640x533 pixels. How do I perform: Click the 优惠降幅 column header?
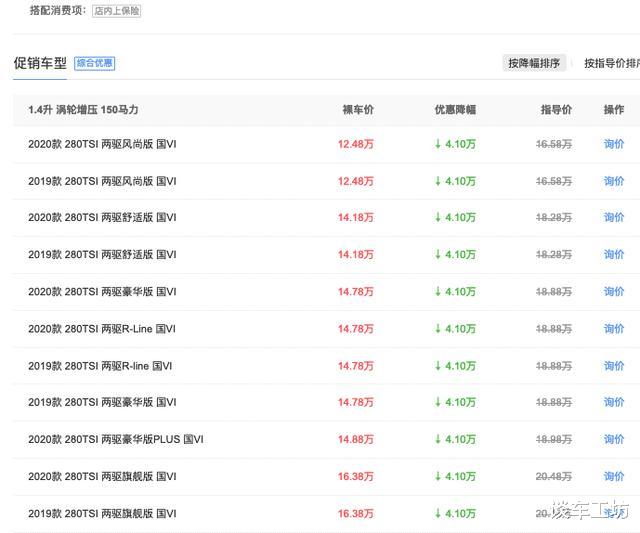[x=455, y=109]
